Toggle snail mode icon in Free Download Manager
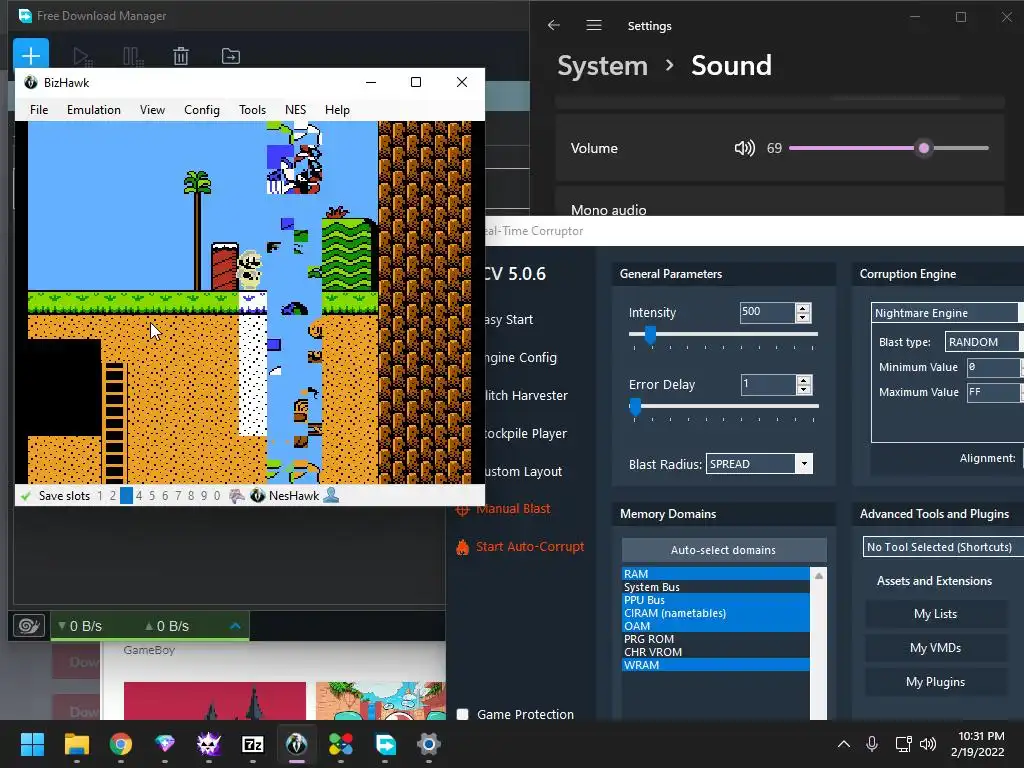The height and width of the screenshot is (768, 1024). 29,626
